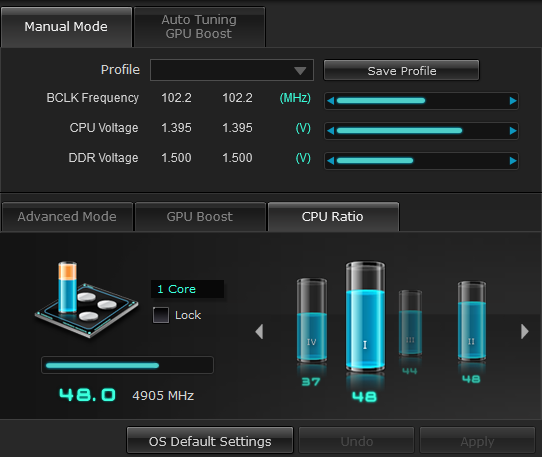The height and width of the screenshot is (457, 542).
Task: Select the core II cylinder icon
Action: [471, 321]
